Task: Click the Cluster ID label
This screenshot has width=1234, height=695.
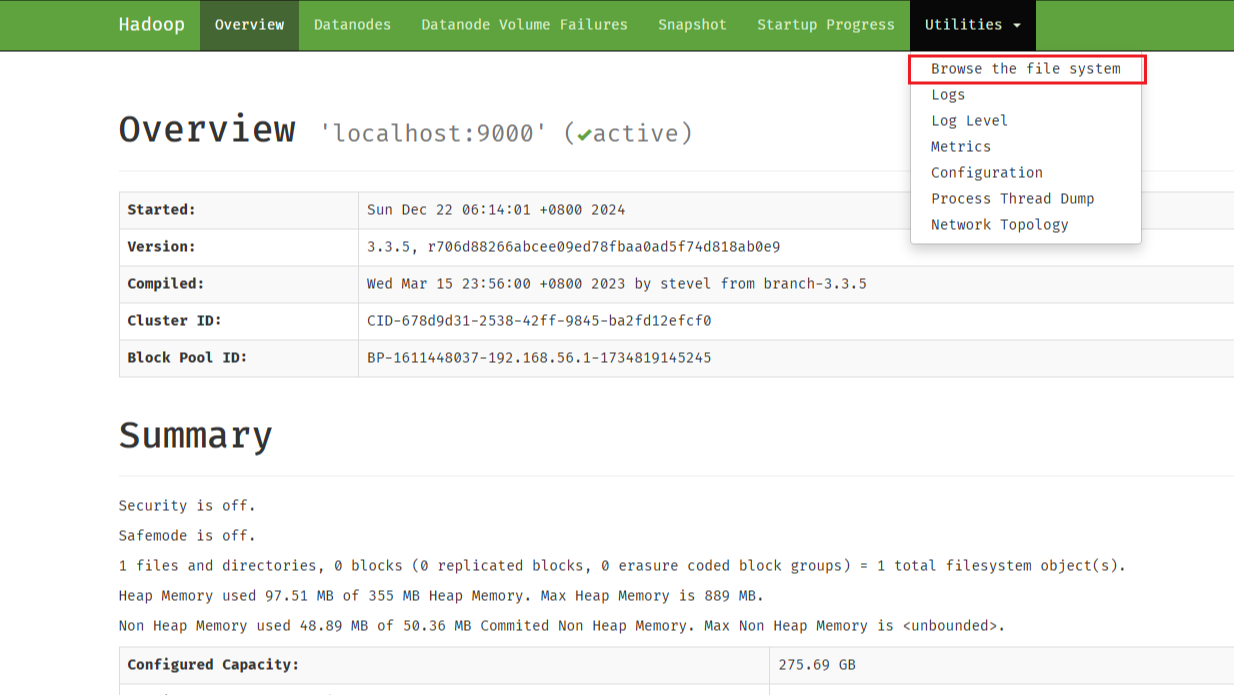Action: click(174, 321)
